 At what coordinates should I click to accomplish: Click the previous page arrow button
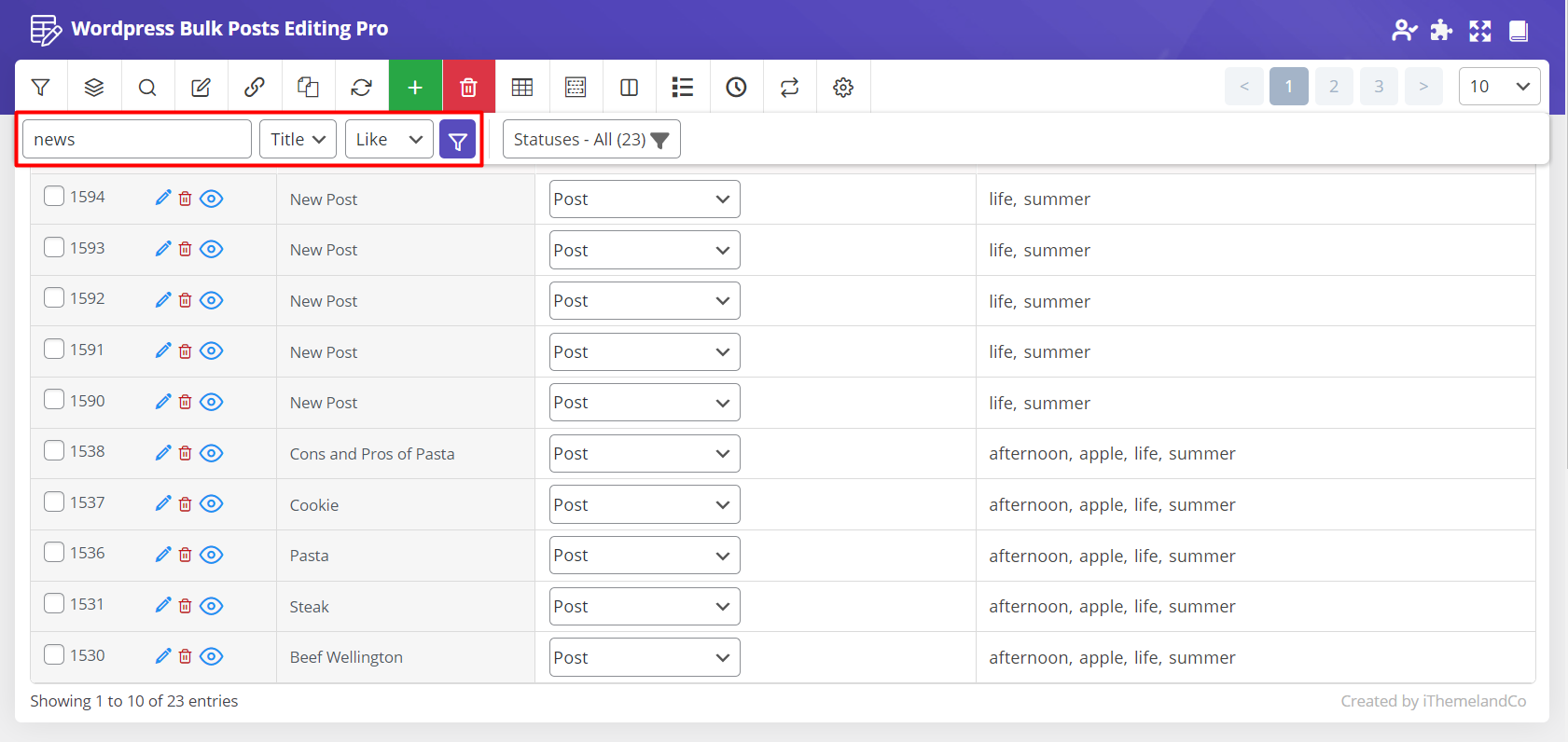pos(1244,87)
